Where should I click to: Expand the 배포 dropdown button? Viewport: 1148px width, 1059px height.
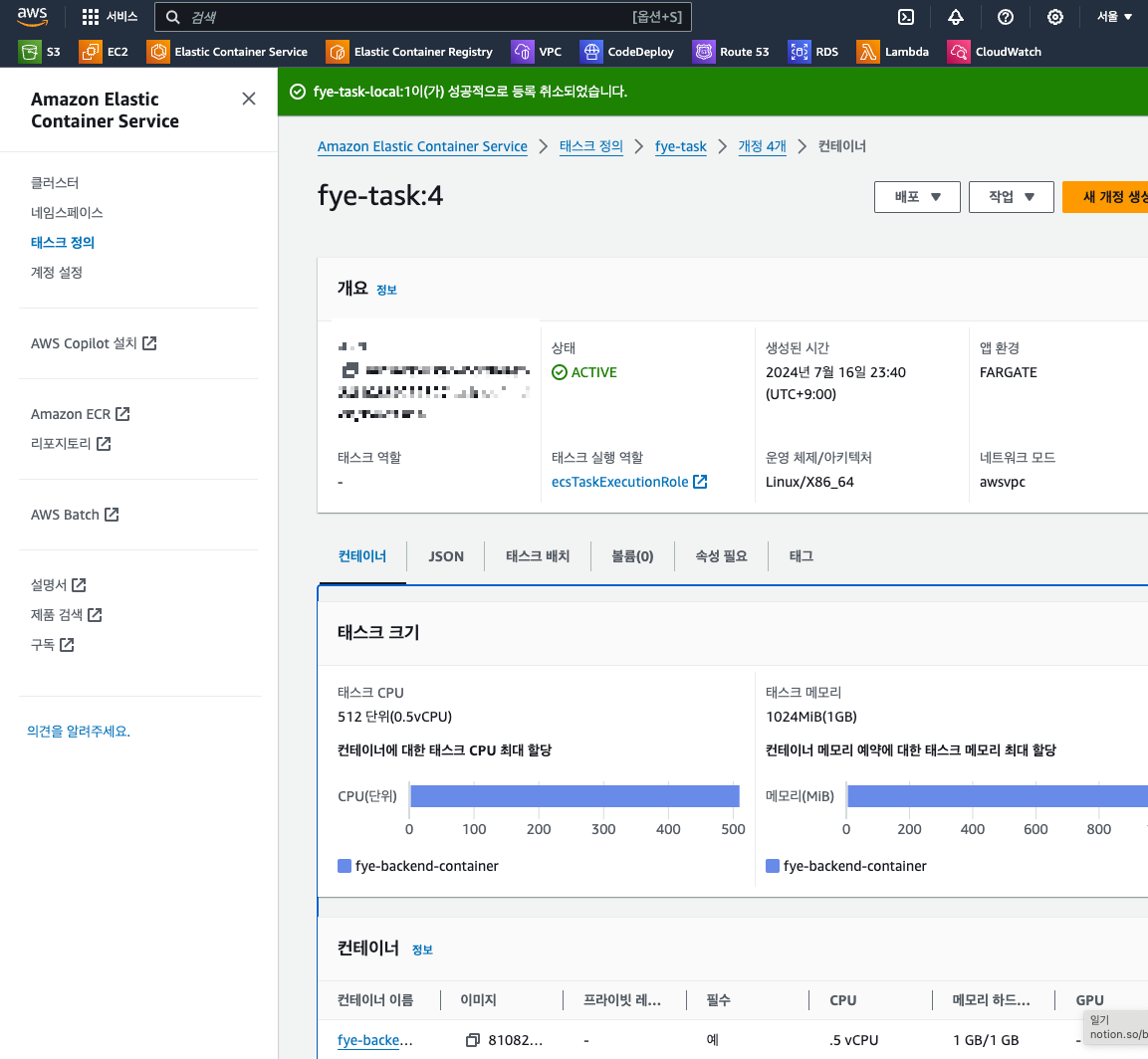(x=917, y=197)
